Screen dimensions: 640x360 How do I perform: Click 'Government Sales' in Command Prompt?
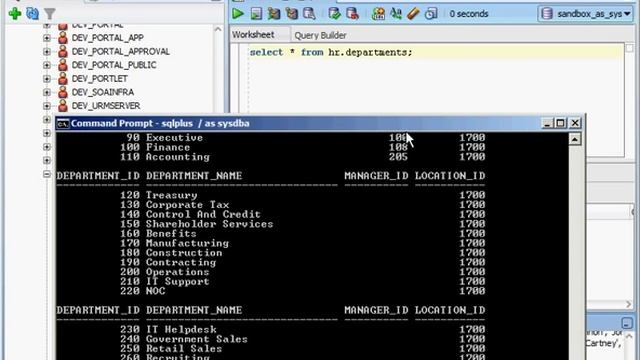click(197, 339)
